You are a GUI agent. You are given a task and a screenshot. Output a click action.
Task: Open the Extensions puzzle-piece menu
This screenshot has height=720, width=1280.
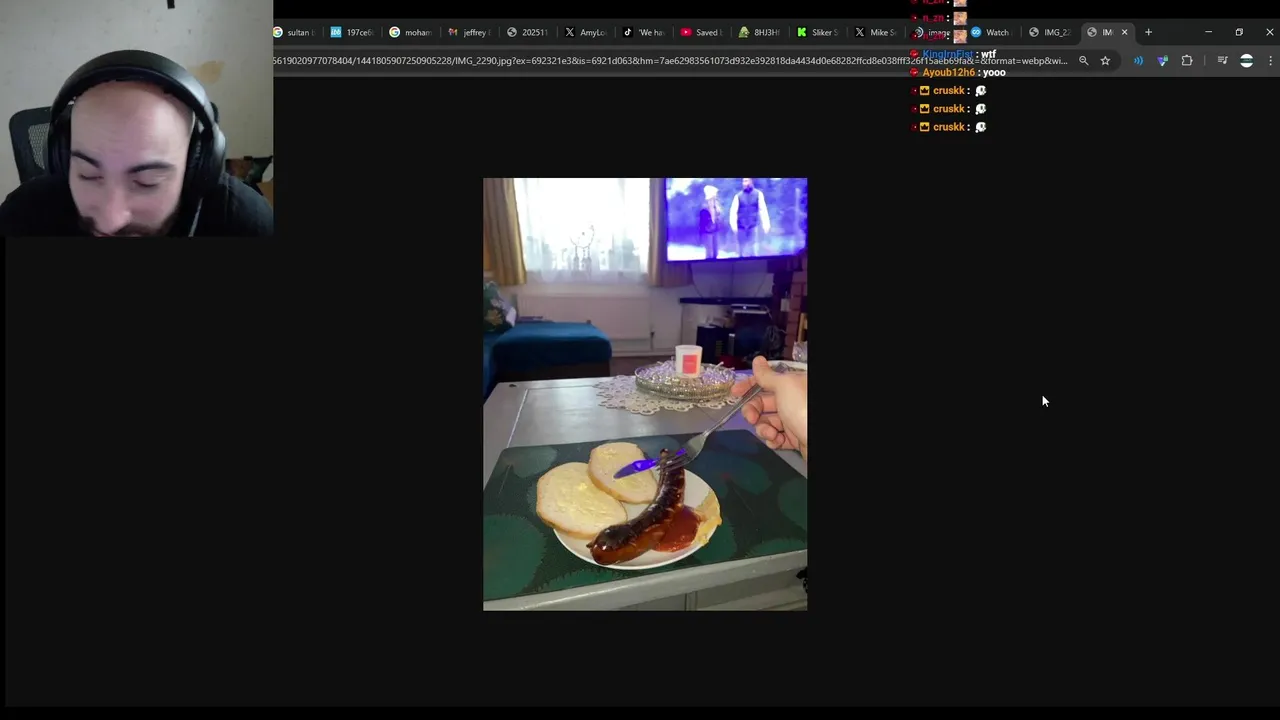point(1187,61)
